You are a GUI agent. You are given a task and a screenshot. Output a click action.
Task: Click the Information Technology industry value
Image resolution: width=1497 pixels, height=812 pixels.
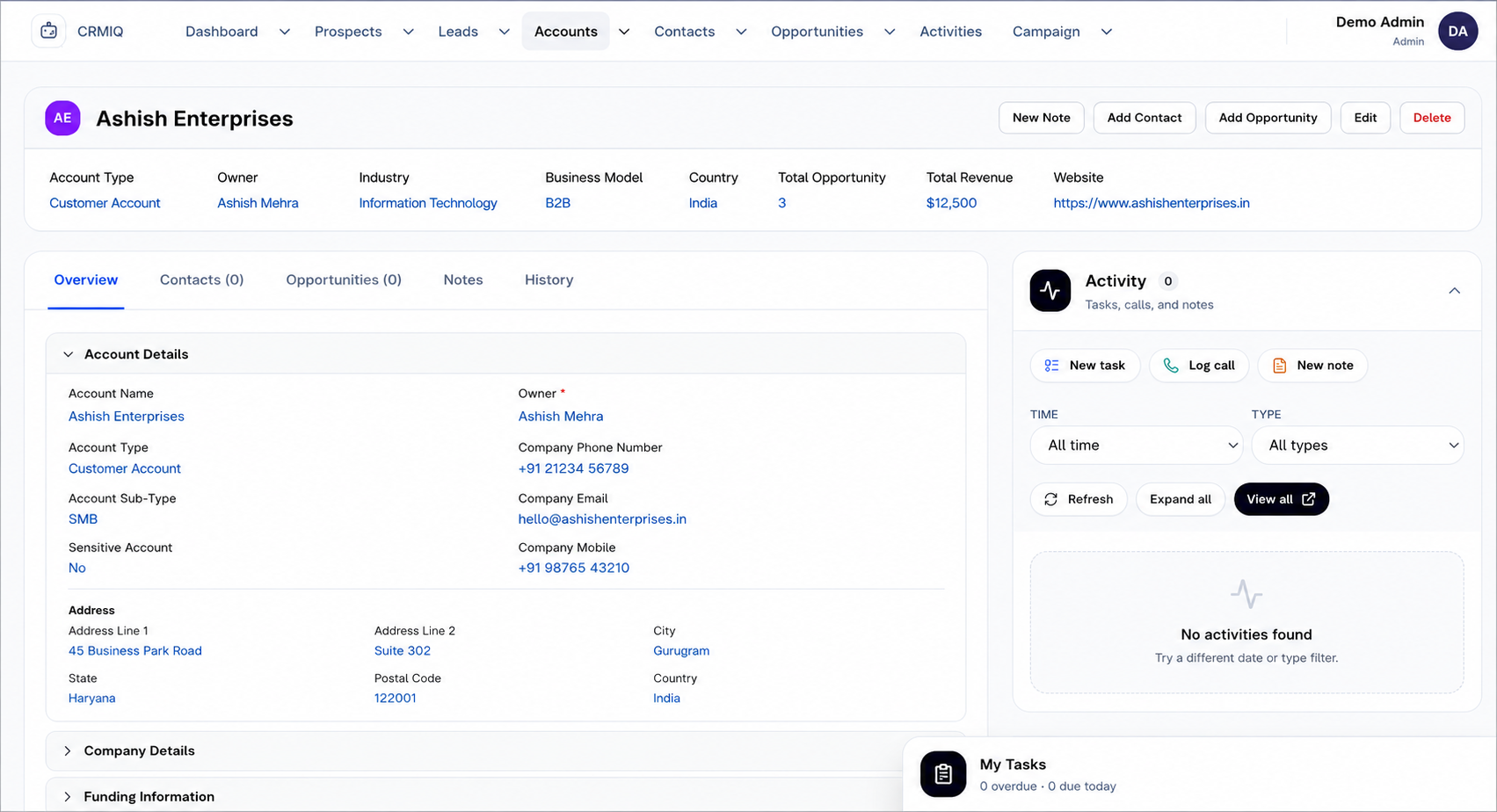(x=428, y=203)
